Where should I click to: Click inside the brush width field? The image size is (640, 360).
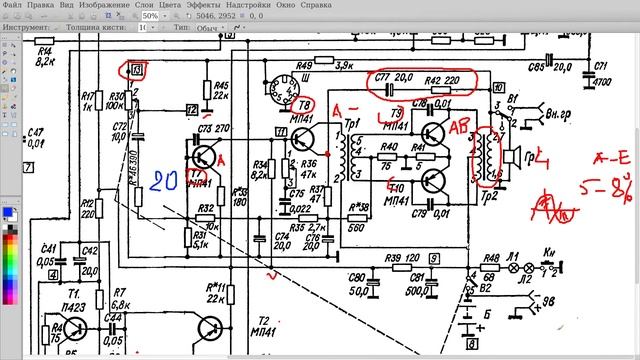click(x=143, y=27)
